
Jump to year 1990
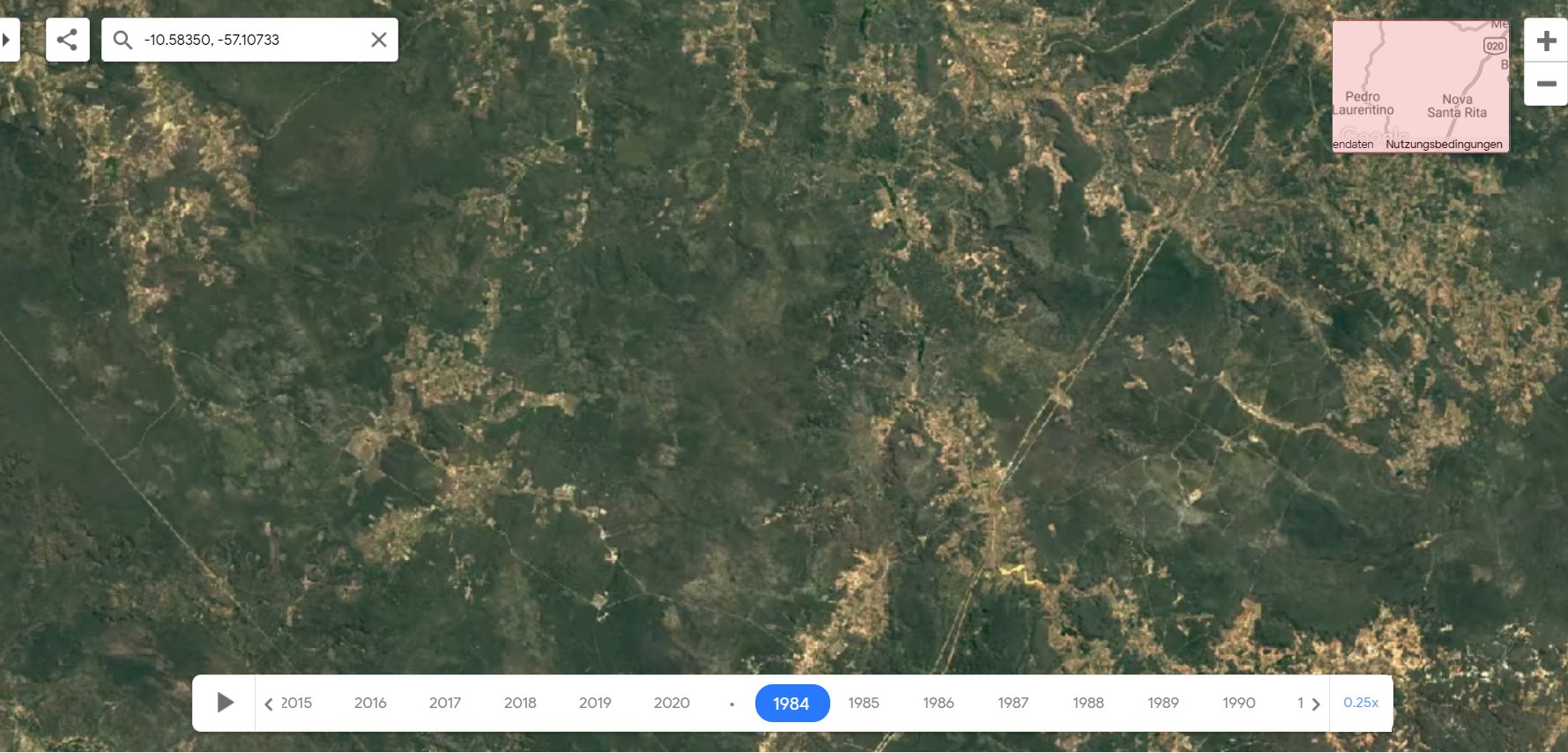[x=1238, y=703]
